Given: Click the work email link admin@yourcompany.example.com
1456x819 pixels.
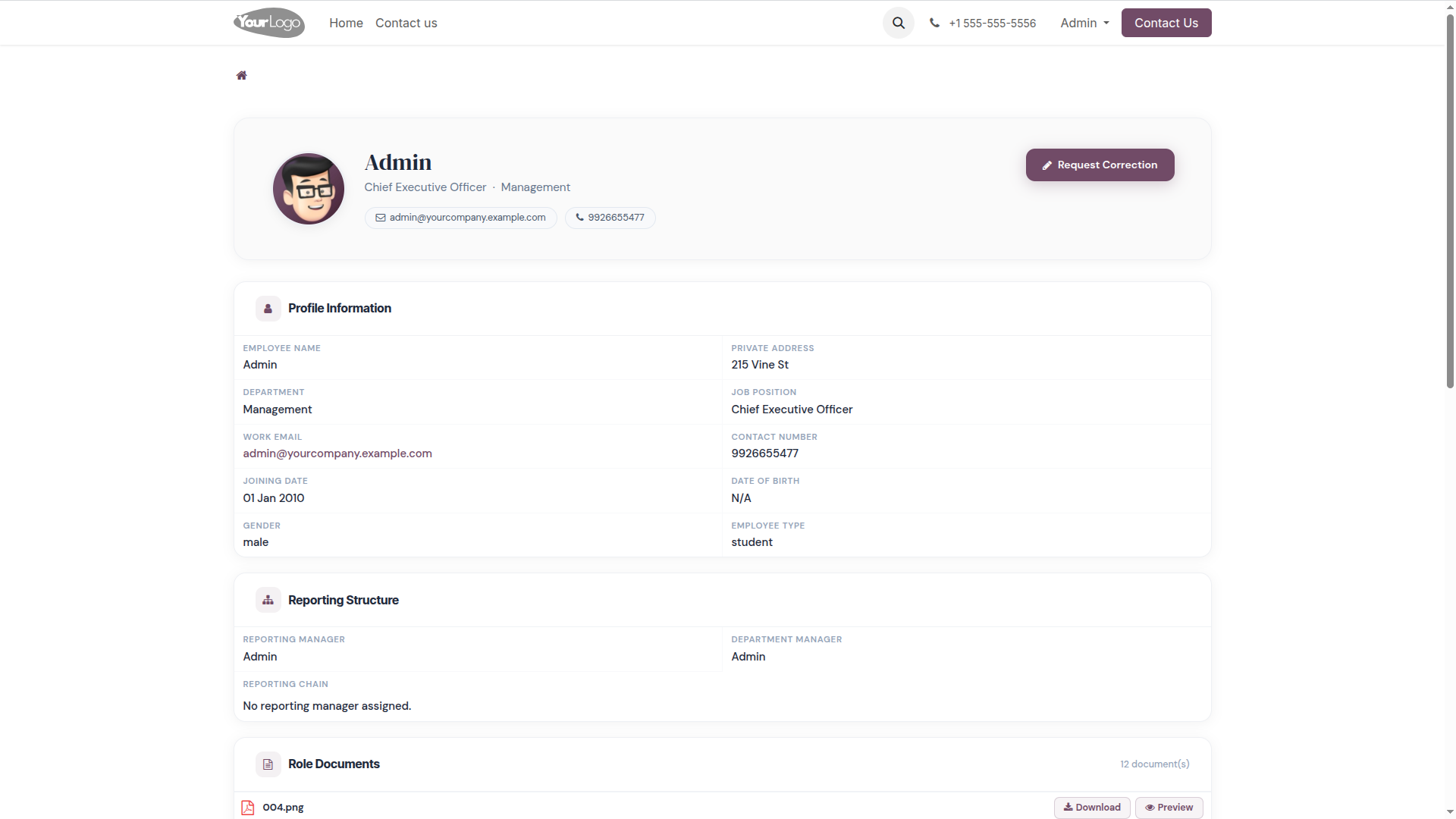Looking at the screenshot, I should coord(337,453).
